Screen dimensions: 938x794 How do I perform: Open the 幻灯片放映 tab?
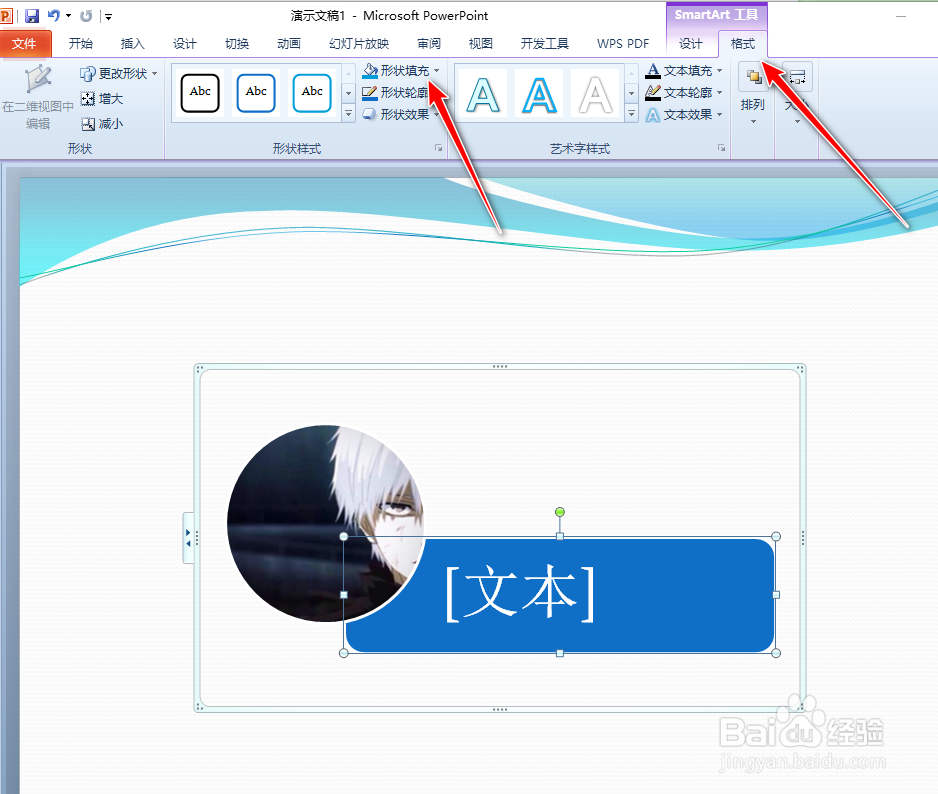(359, 44)
